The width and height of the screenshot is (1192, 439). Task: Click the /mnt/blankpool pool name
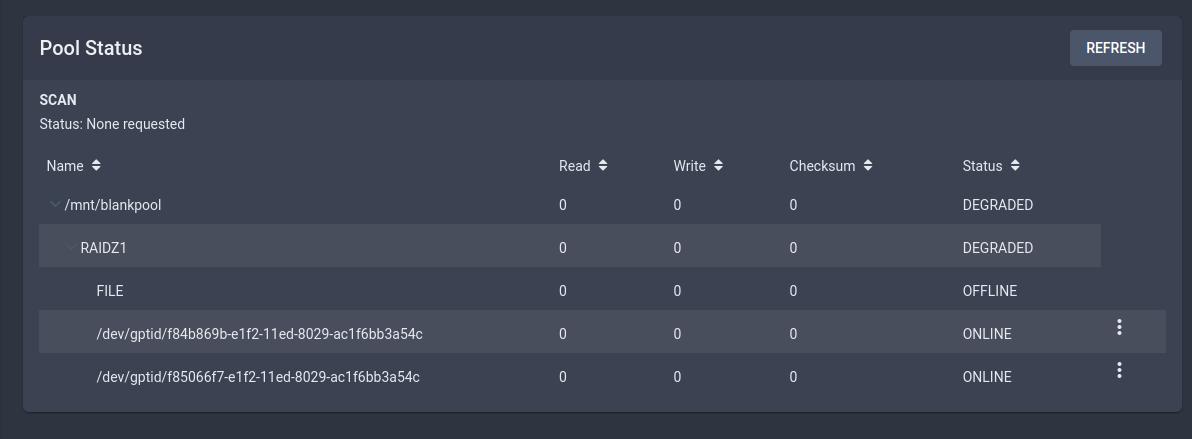click(113, 205)
